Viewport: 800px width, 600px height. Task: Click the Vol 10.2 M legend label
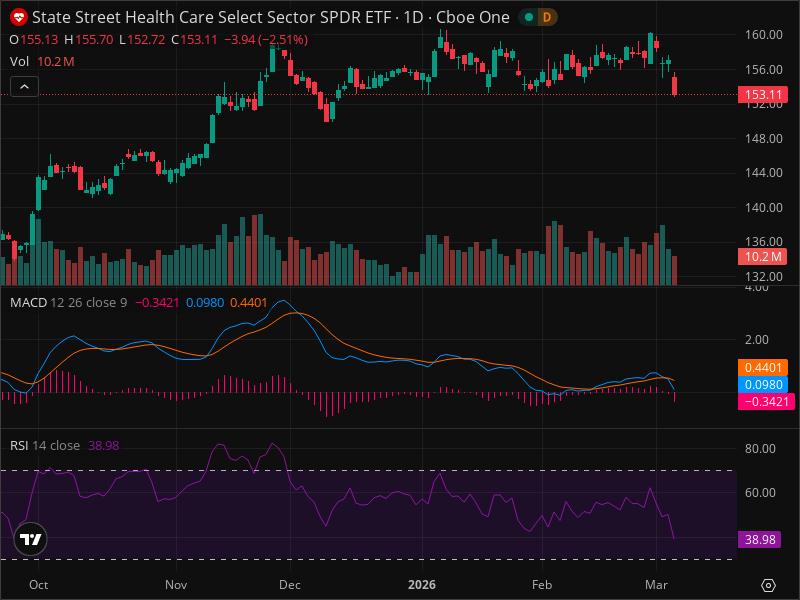point(42,62)
